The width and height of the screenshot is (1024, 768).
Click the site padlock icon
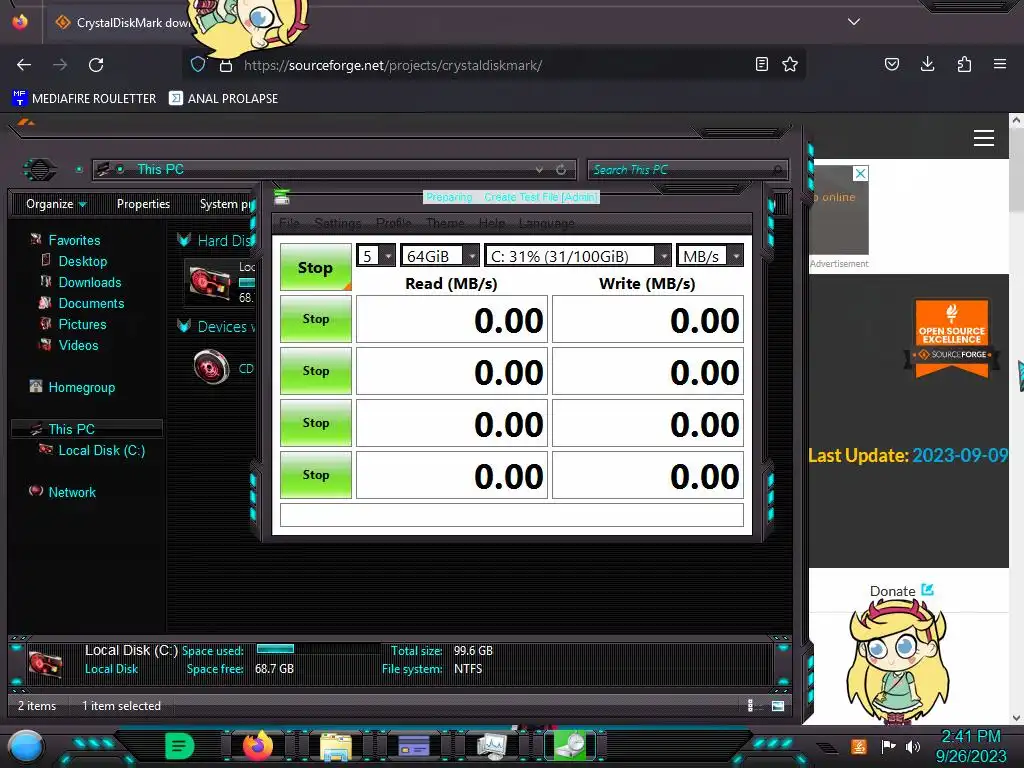click(x=226, y=65)
